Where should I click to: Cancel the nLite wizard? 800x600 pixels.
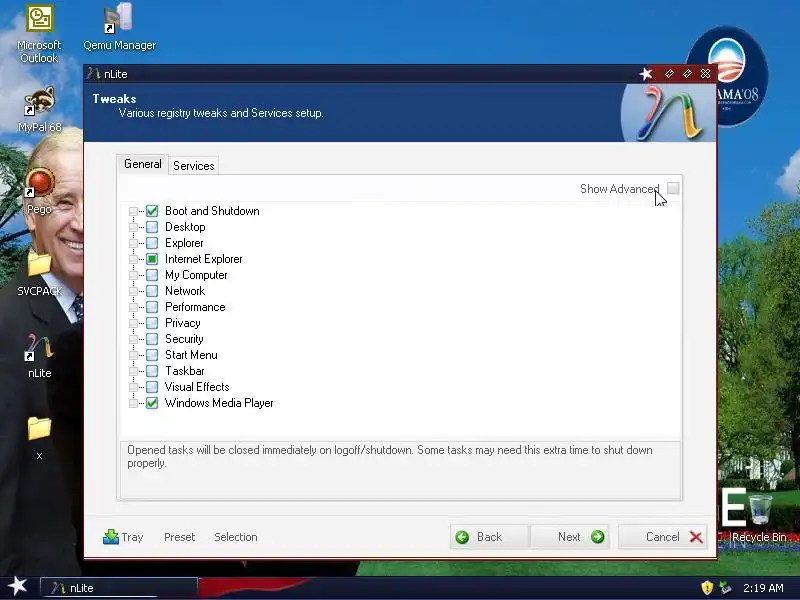click(x=662, y=537)
